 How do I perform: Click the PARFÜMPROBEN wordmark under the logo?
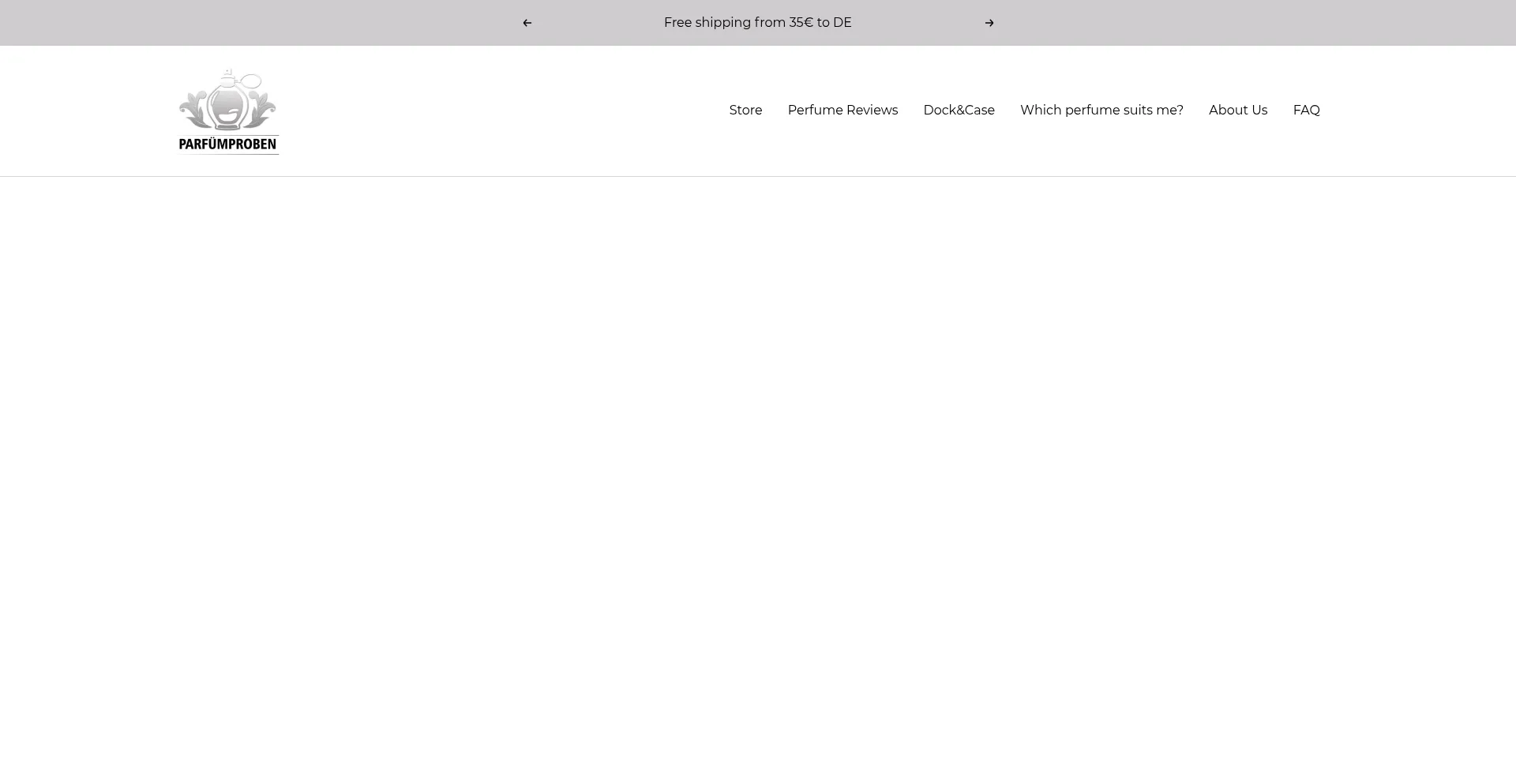point(227,144)
